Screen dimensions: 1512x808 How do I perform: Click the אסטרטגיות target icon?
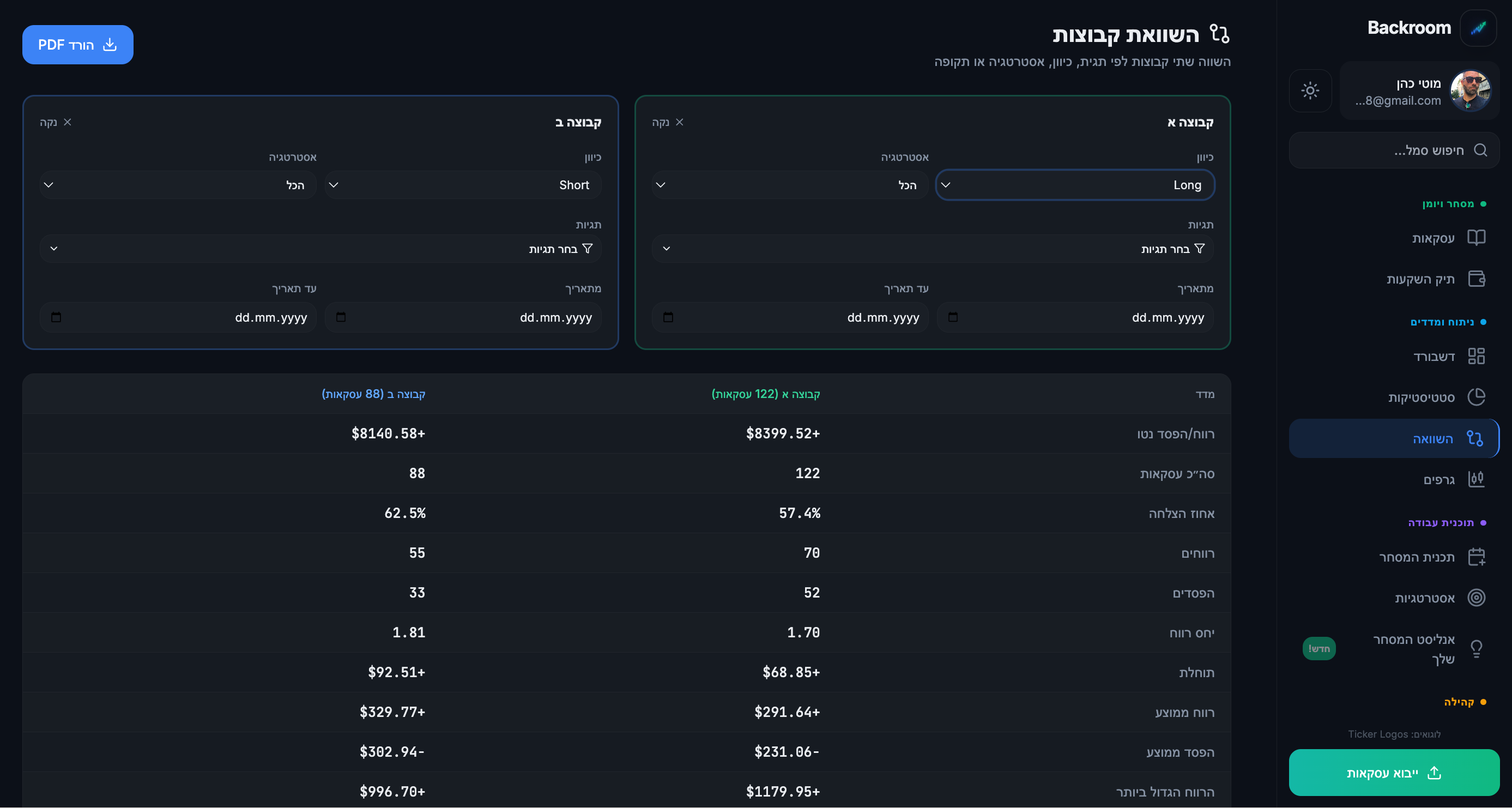[1476, 598]
